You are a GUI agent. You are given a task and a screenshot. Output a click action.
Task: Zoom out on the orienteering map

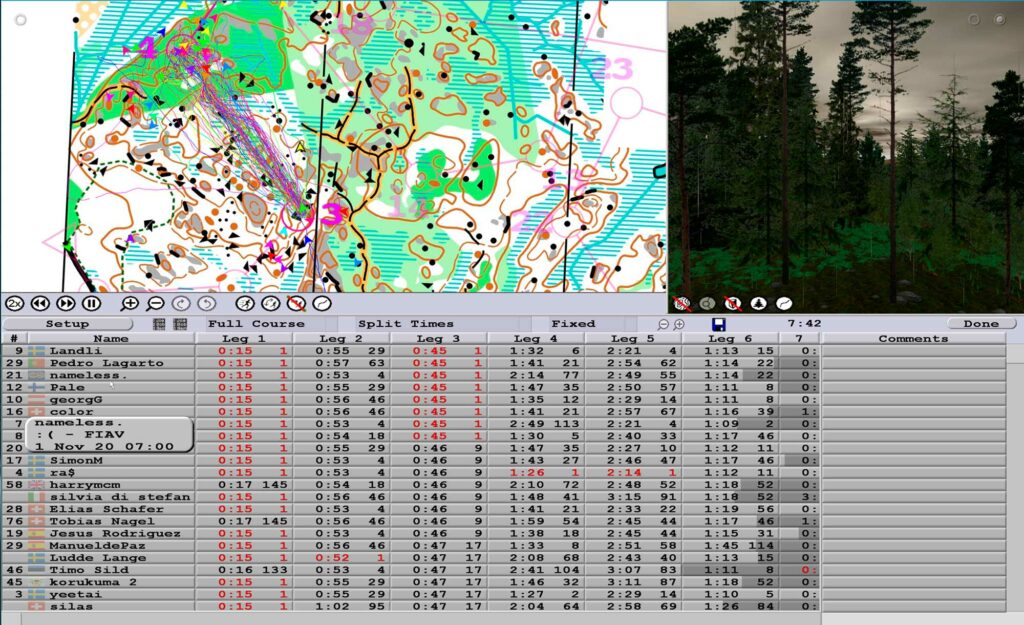155,304
